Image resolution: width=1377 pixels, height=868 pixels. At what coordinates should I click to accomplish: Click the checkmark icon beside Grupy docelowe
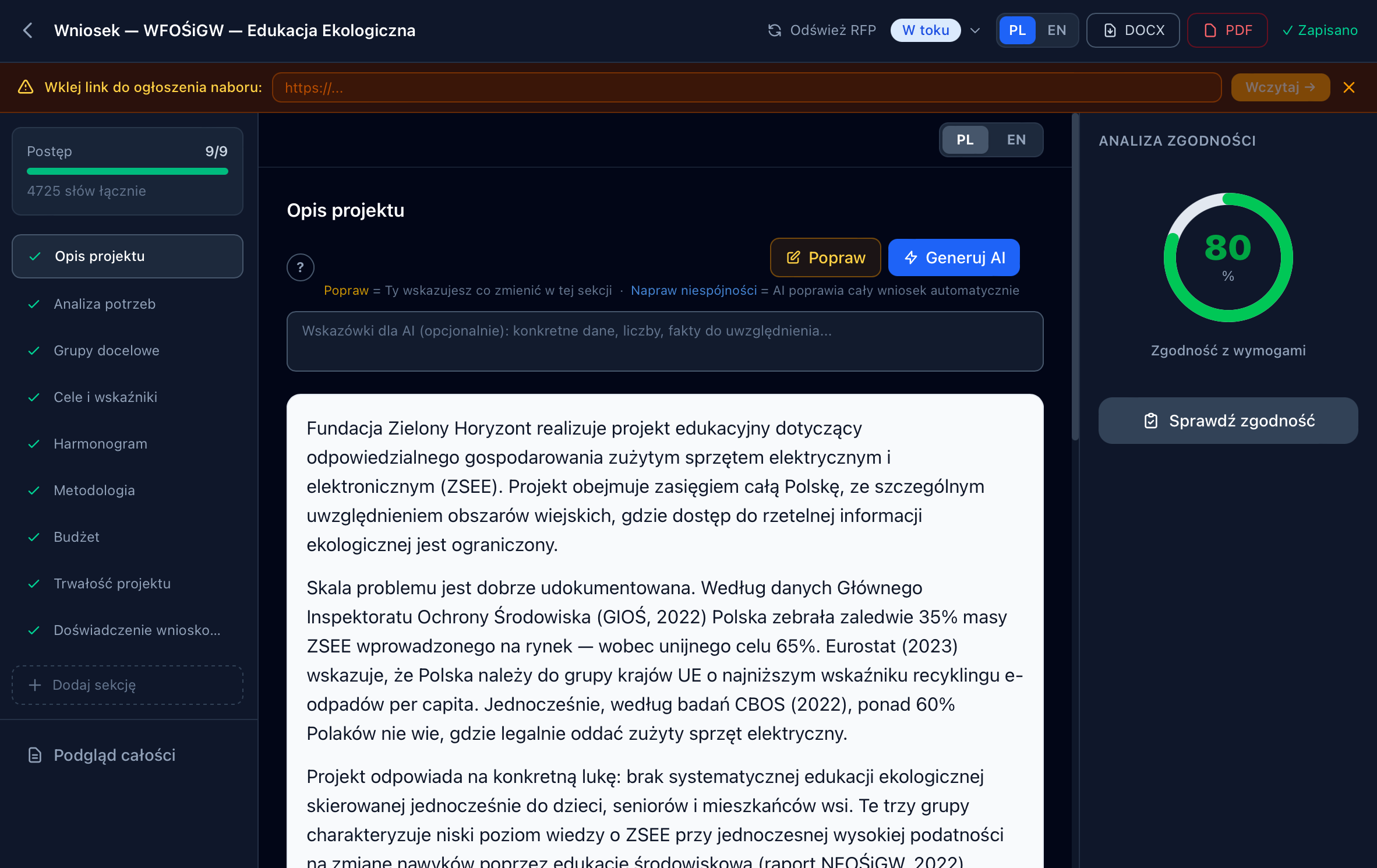tap(34, 351)
